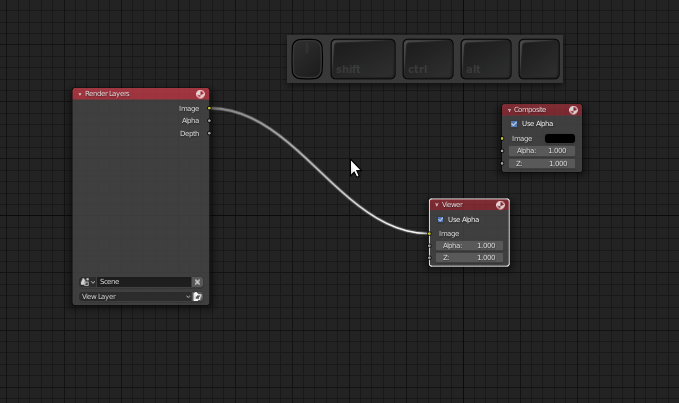679x403 pixels.
Task: Click Composite Image input socket
Action: click(502, 139)
